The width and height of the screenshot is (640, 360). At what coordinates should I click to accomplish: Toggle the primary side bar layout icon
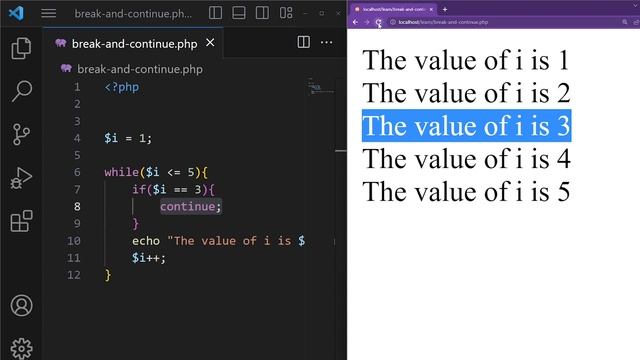point(216,13)
